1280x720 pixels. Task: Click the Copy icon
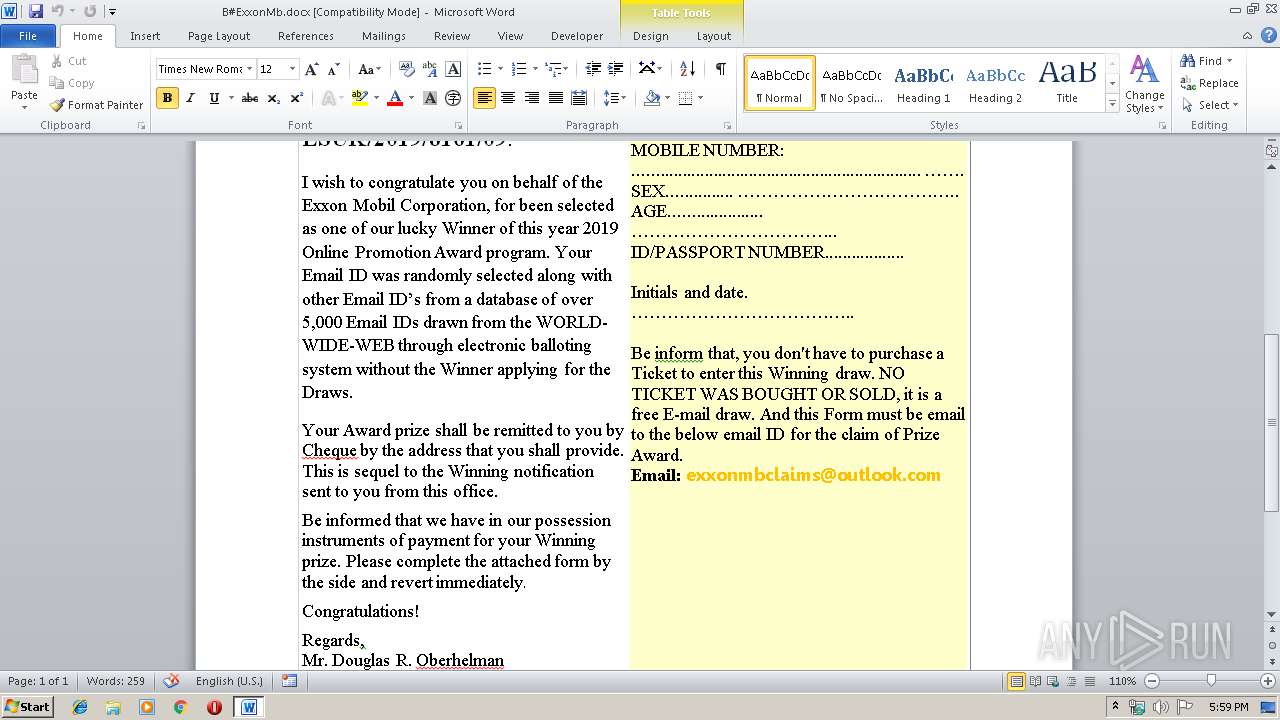[72, 83]
